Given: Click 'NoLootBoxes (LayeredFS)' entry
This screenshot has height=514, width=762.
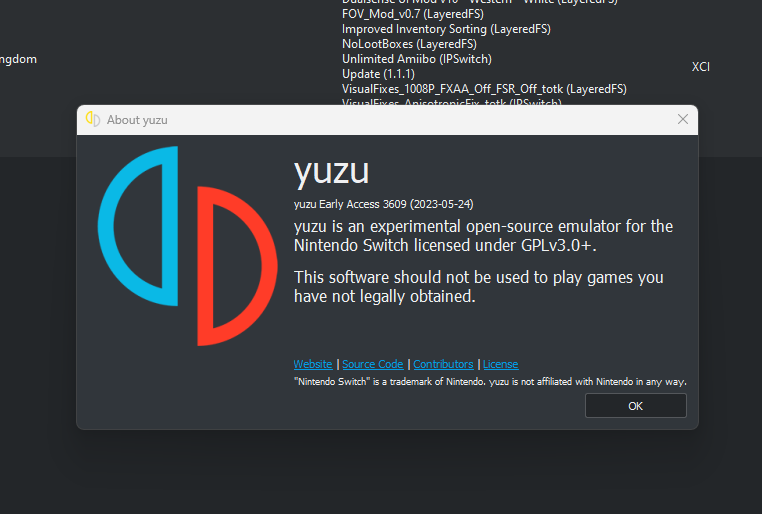Looking at the screenshot, I should coord(409,44).
